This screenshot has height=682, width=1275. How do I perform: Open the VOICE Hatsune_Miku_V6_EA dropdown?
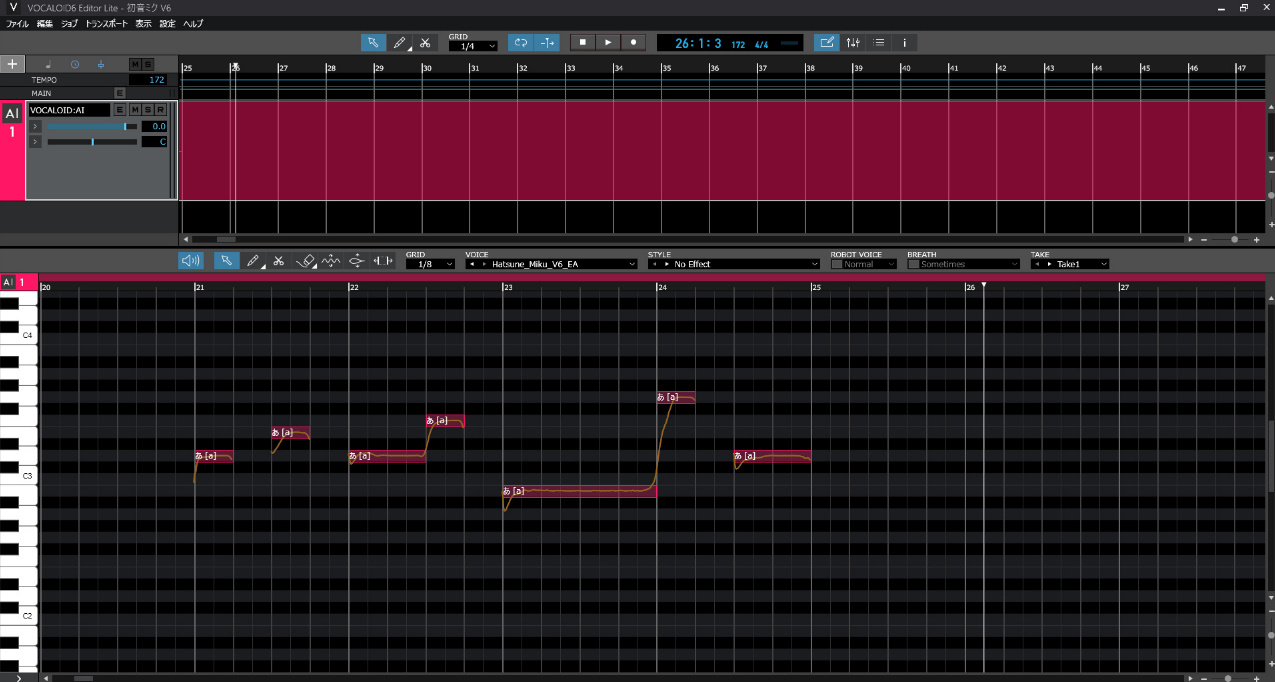(551, 264)
